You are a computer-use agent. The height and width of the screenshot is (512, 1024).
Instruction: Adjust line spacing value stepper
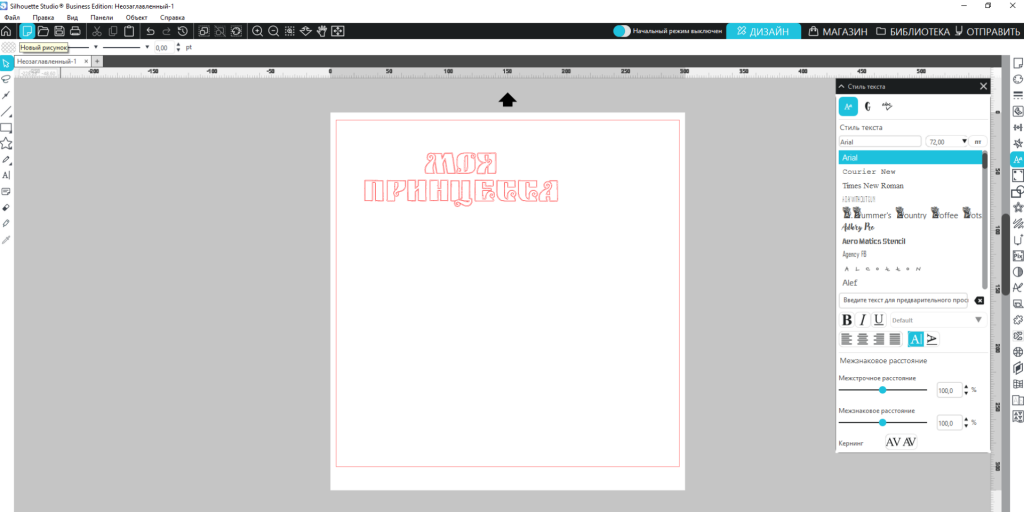click(965, 390)
